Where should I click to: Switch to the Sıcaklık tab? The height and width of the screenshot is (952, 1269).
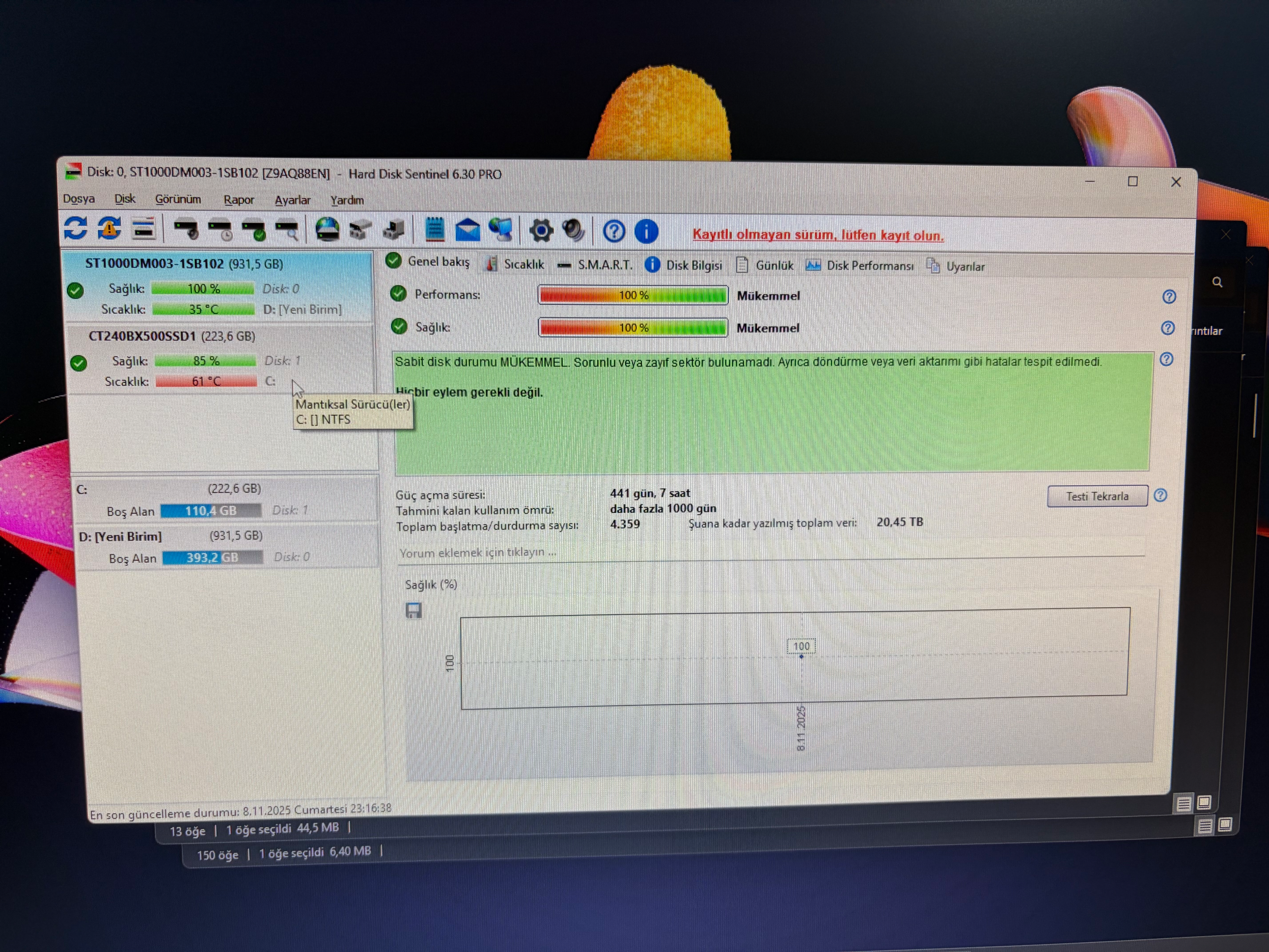point(515,264)
